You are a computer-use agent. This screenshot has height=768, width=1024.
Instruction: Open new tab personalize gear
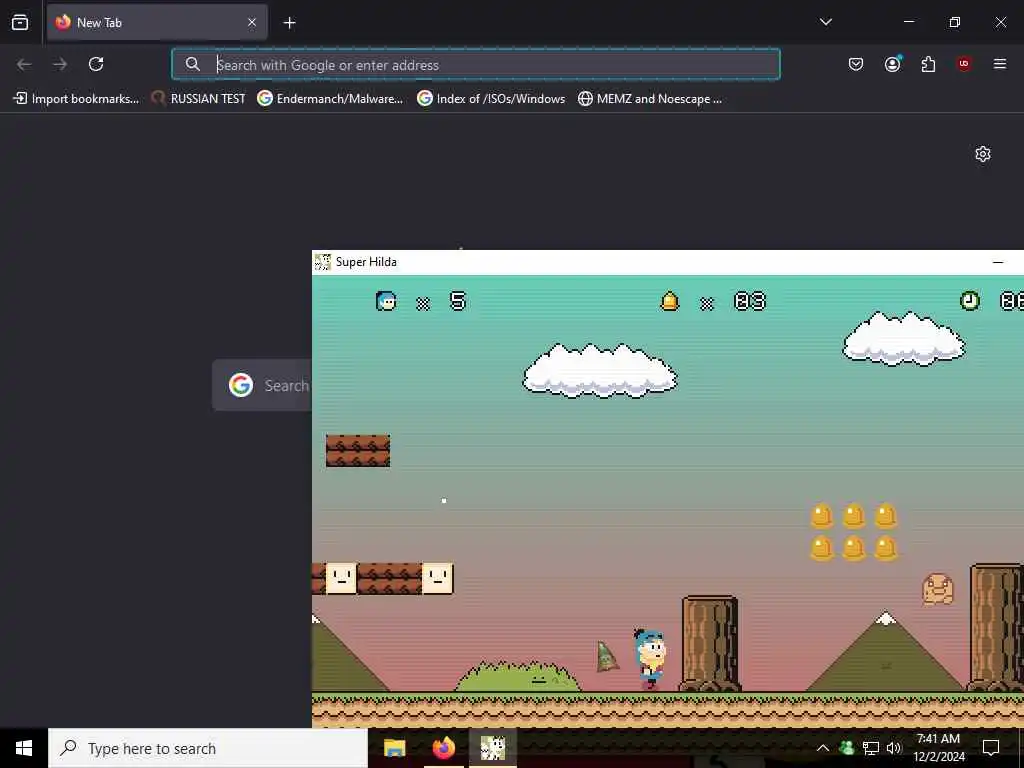click(983, 154)
